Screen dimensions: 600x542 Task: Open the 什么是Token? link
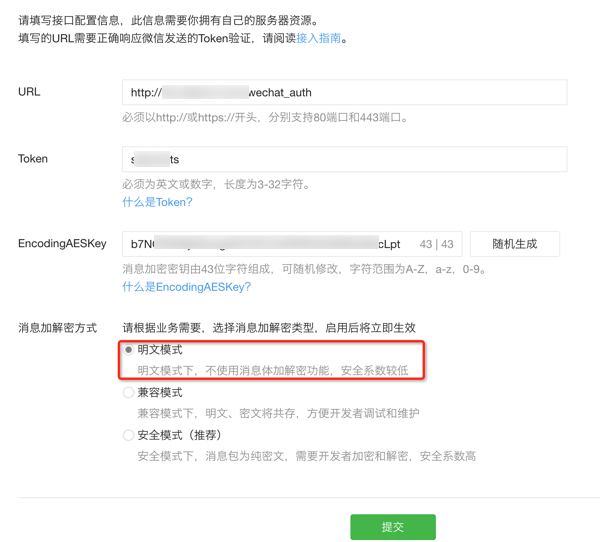coord(157,202)
